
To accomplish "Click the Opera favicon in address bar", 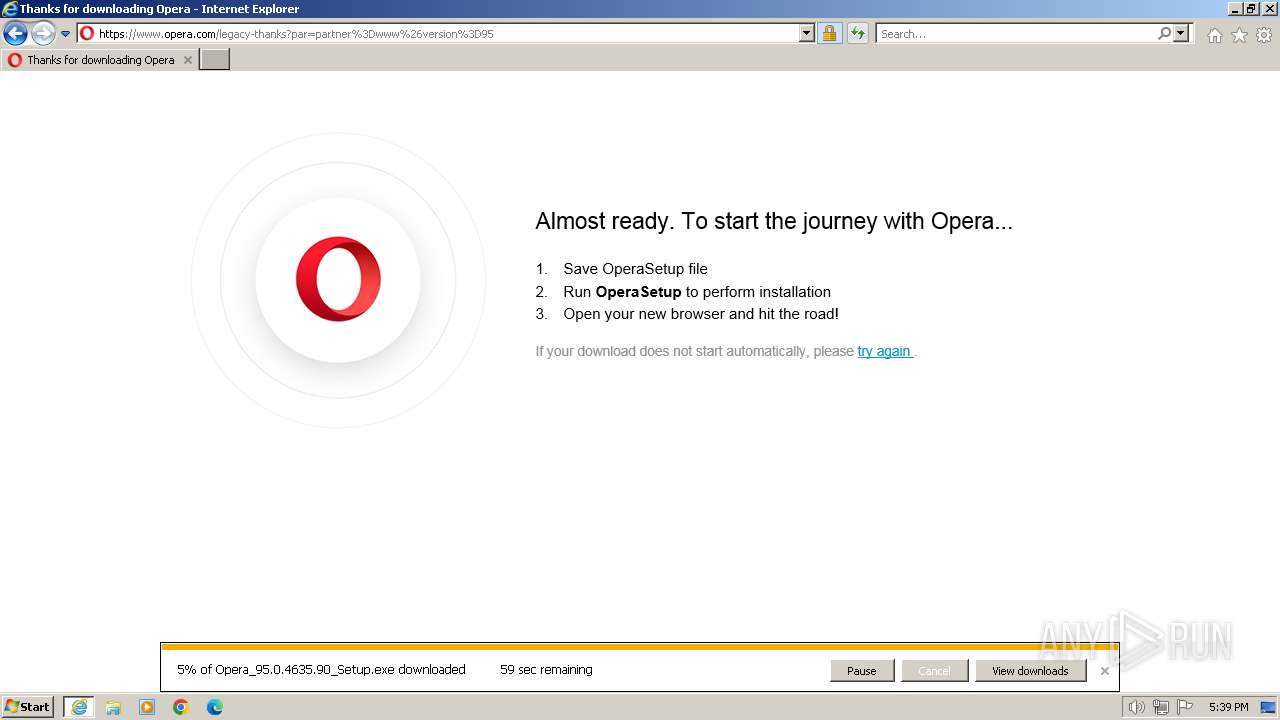I will click(x=87, y=33).
